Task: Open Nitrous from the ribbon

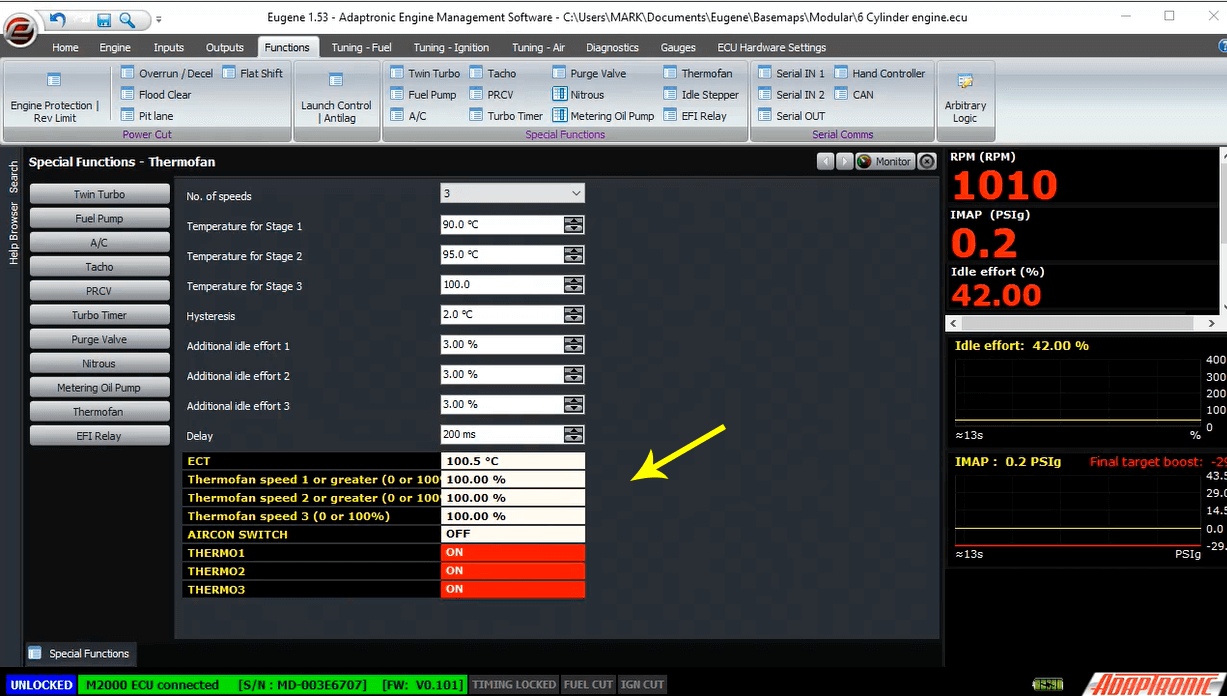Action: coord(578,95)
